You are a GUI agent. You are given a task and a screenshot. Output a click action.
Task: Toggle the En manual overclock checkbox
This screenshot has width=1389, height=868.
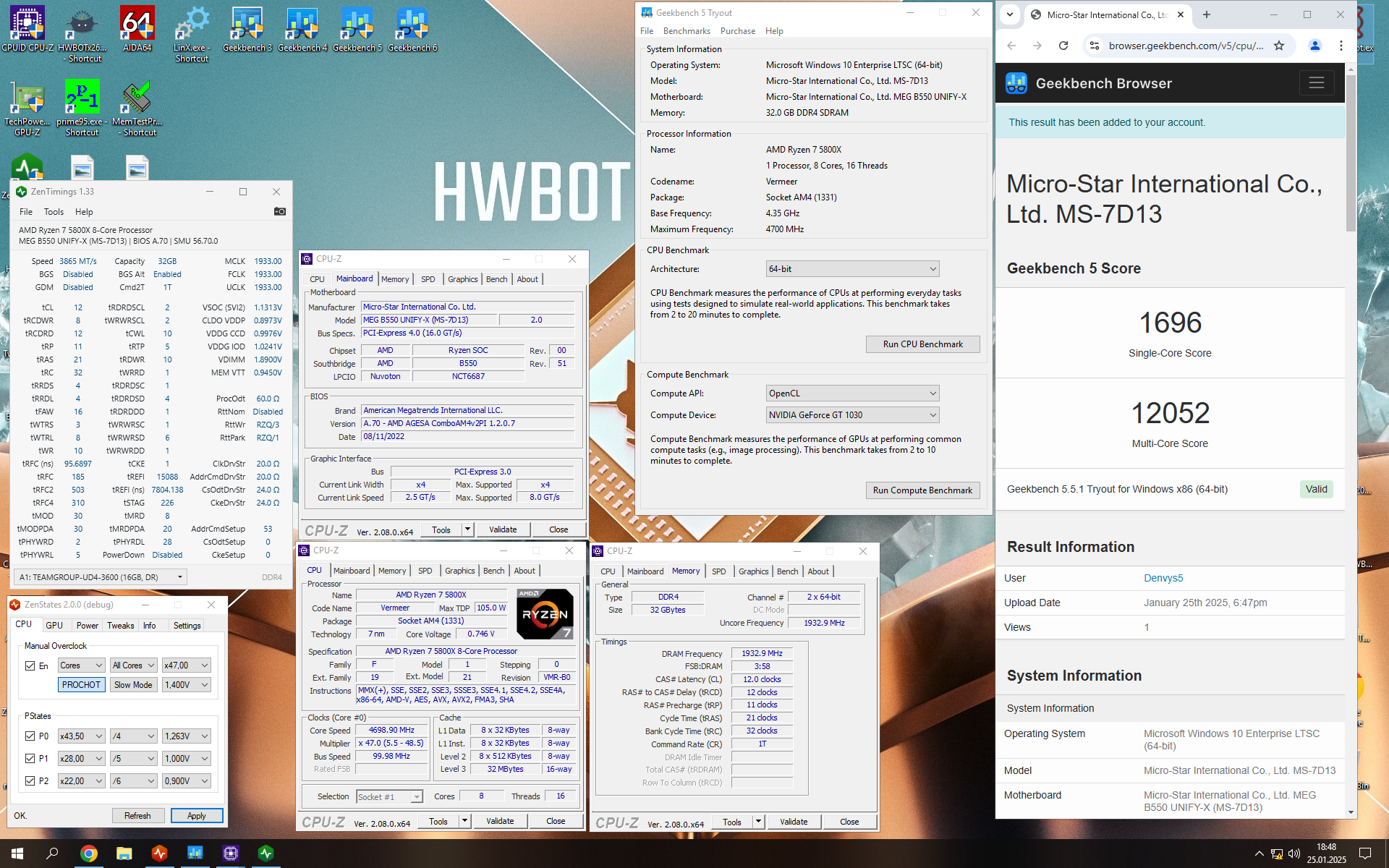point(30,665)
